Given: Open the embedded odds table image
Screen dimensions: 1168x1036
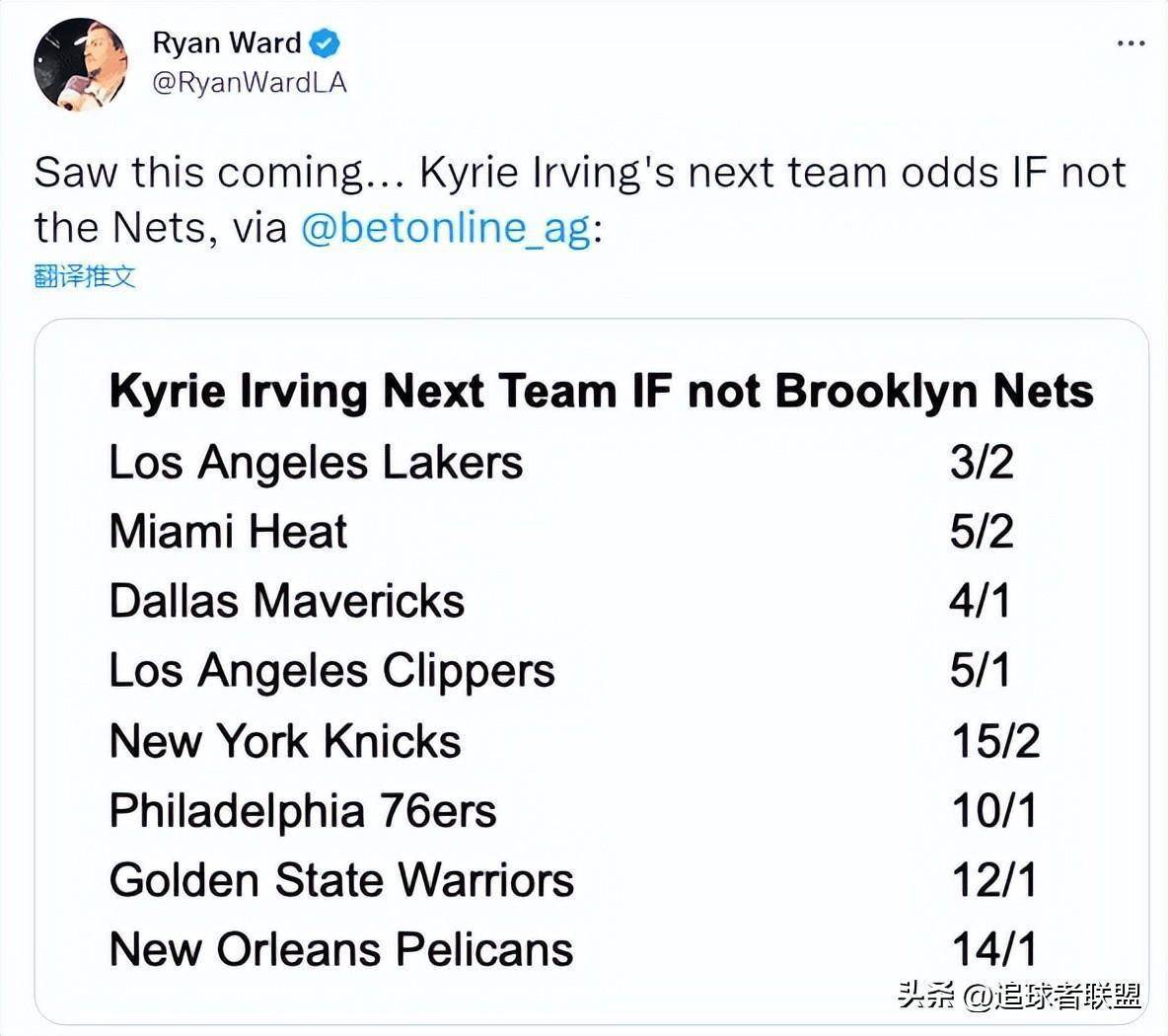Looking at the screenshot, I should [592, 671].
